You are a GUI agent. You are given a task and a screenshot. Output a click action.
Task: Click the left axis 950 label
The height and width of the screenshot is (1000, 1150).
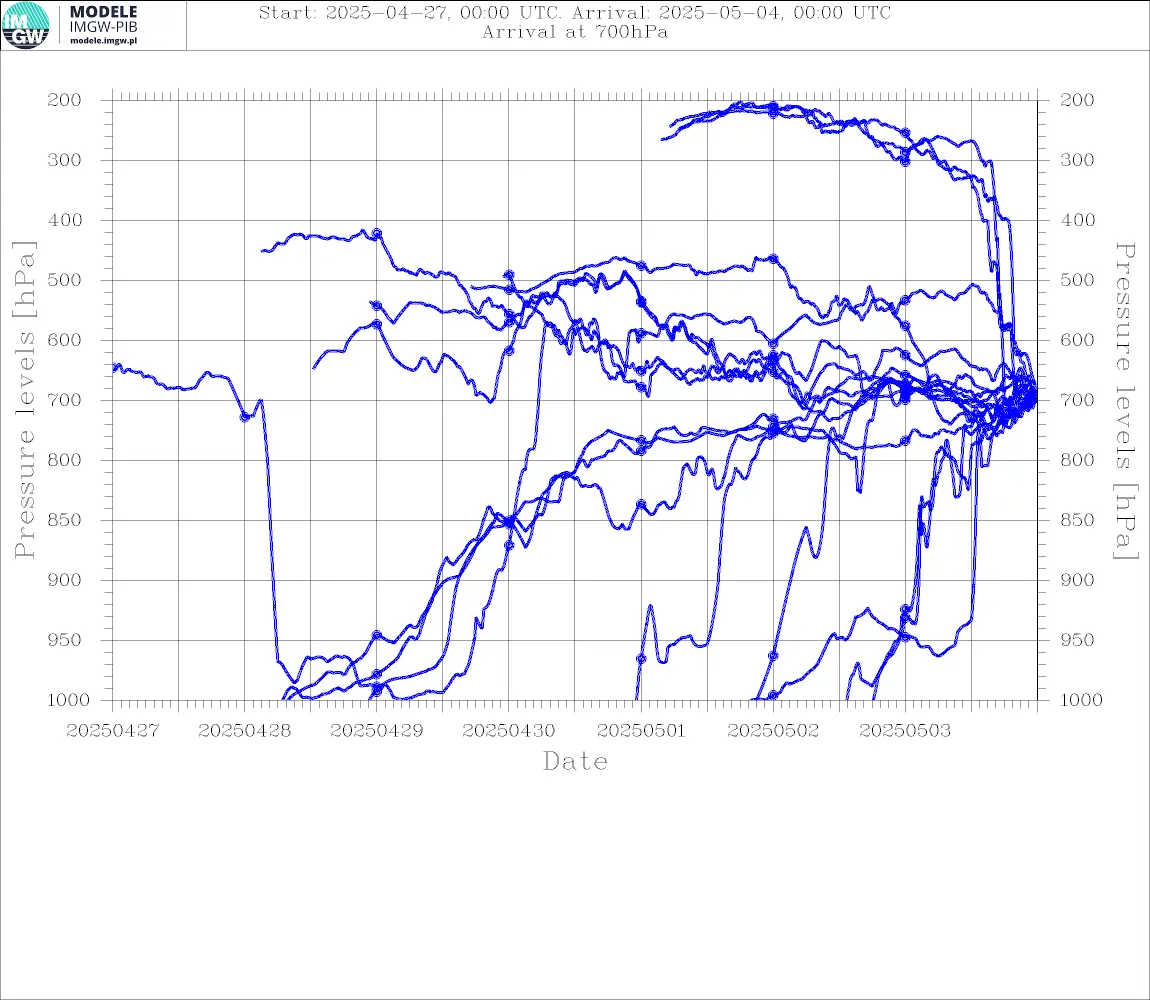tap(65, 640)
